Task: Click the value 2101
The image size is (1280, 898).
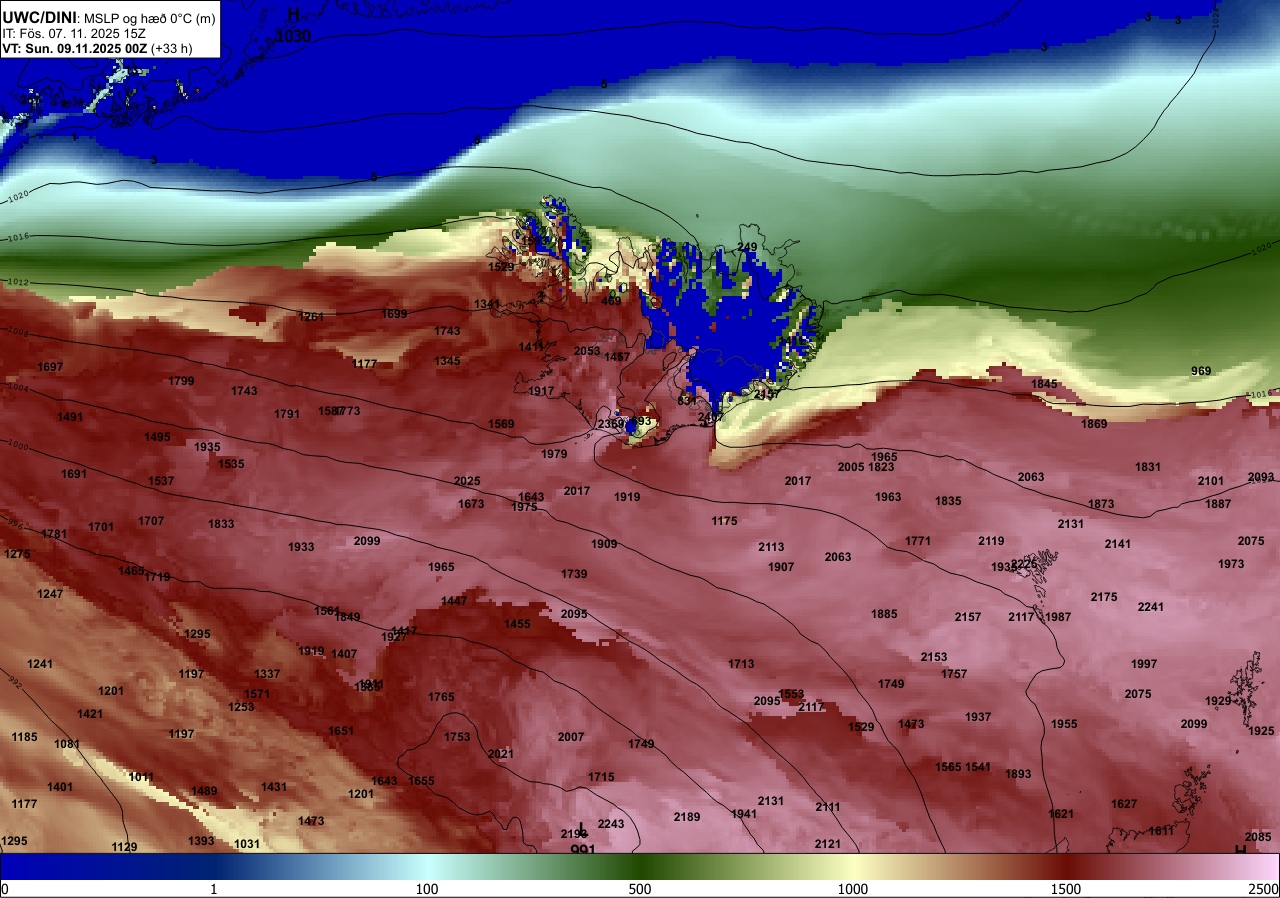Action: (x=1211, y=481)
